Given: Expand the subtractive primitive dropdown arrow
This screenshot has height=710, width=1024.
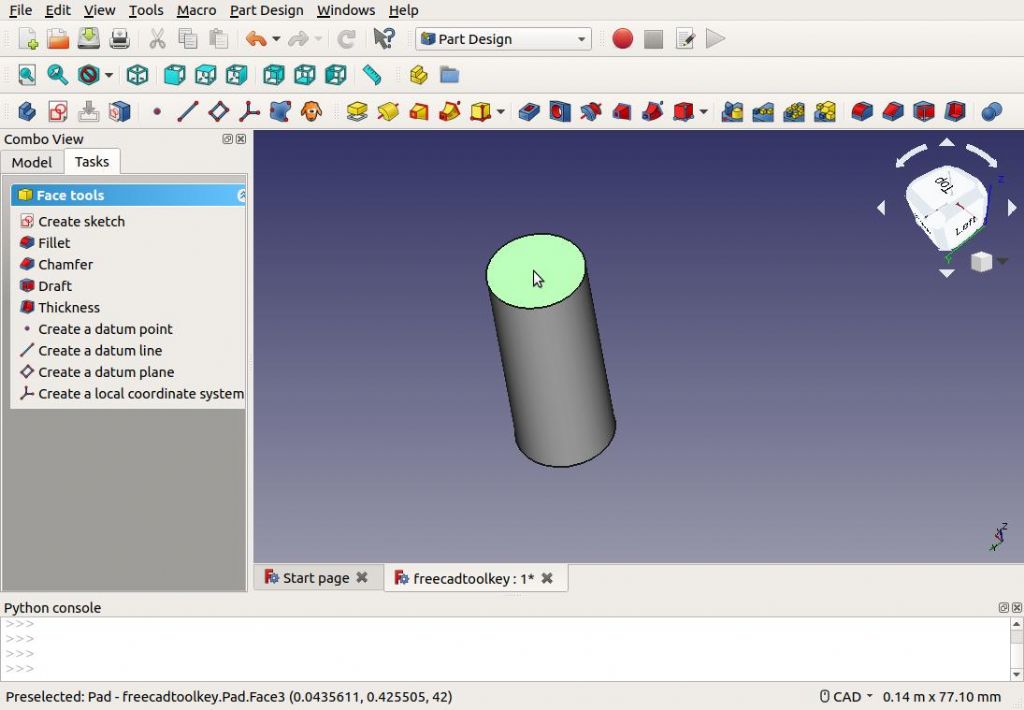Looking at the screenshot, I should 703,112.
